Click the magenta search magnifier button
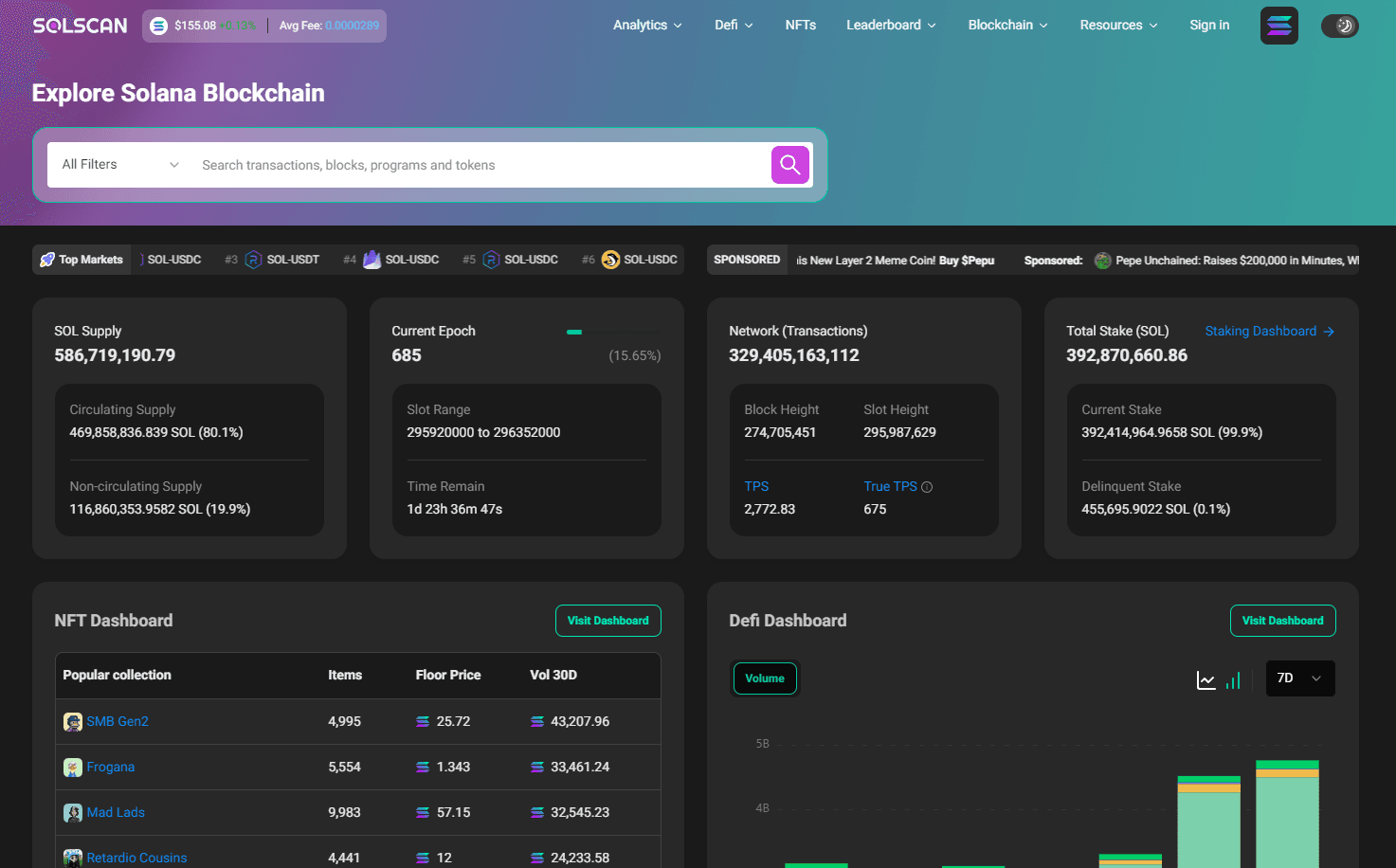 (789, 165)
